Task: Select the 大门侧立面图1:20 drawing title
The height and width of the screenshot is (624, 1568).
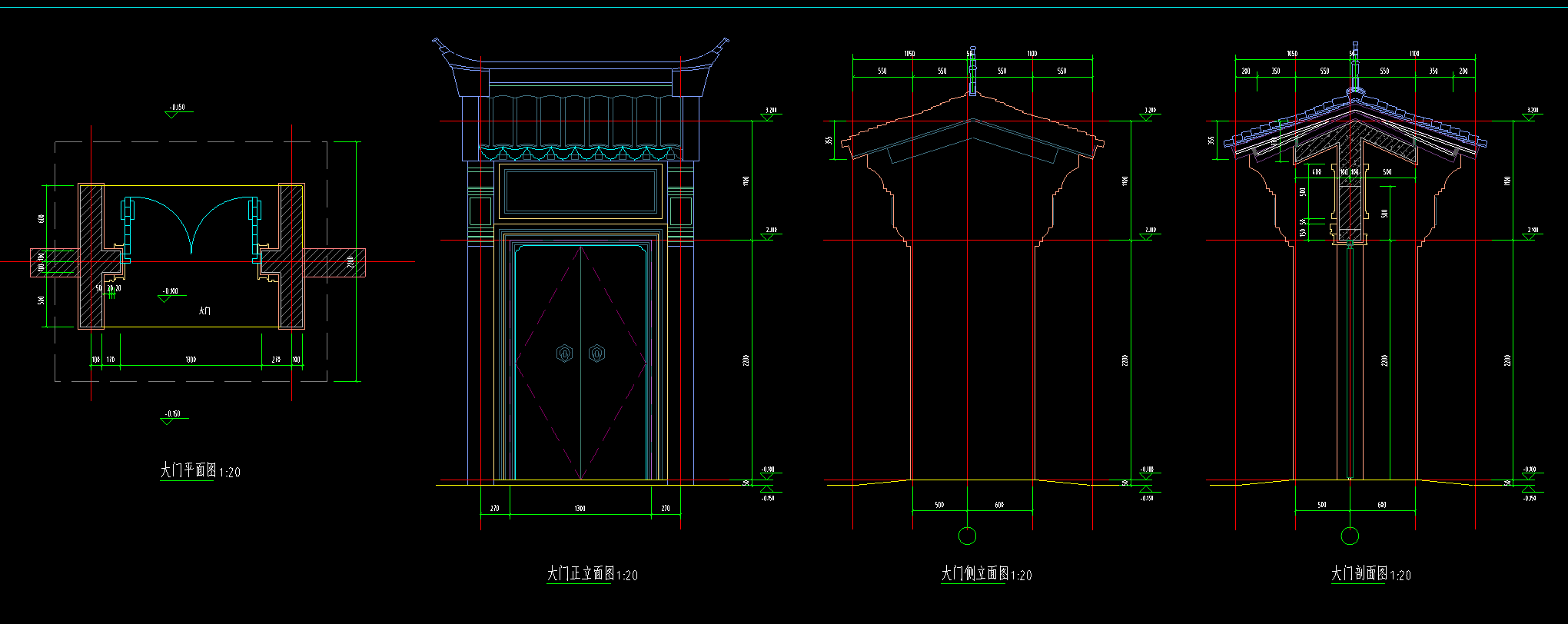Action: click(986, 573)
